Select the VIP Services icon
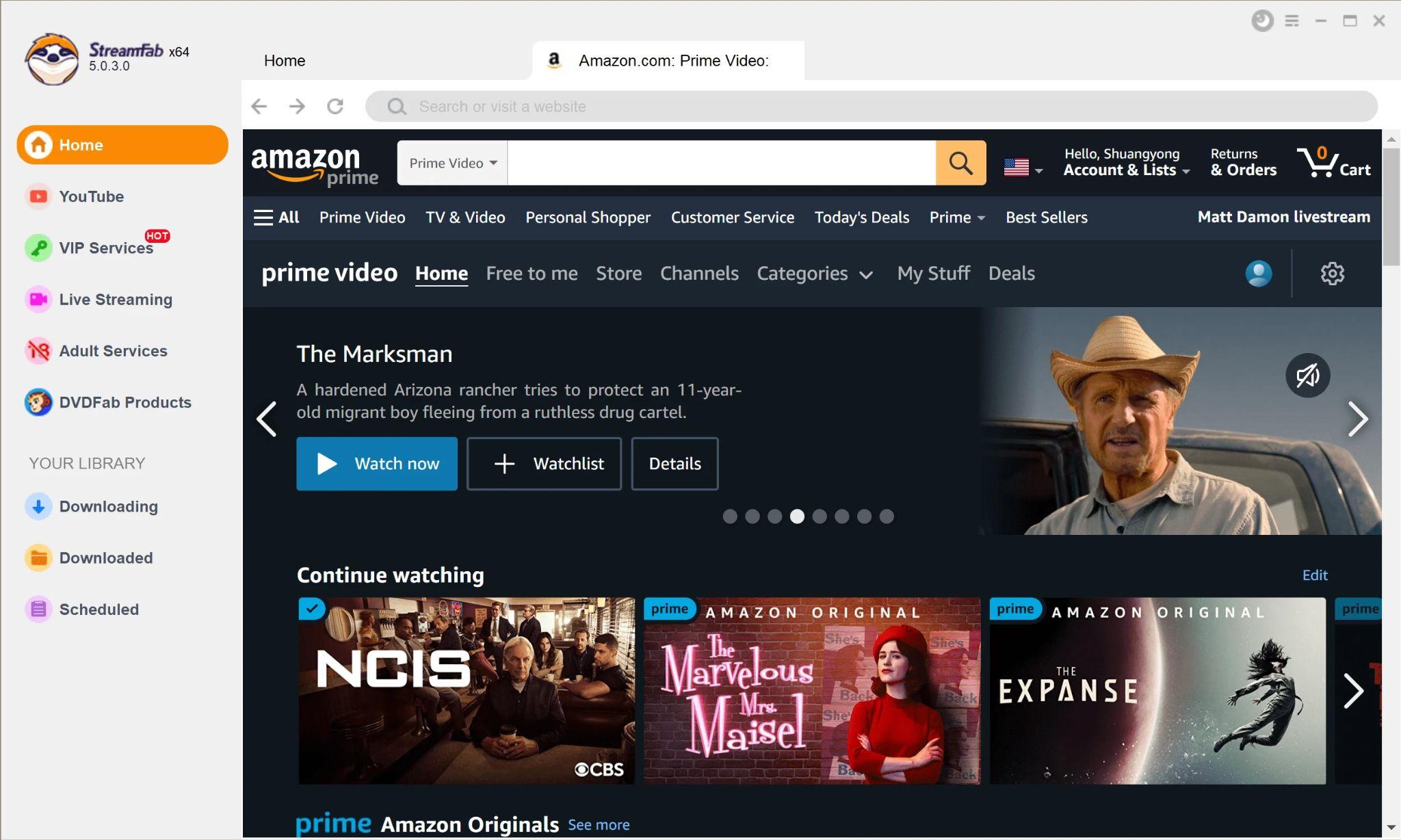1401x840 pixels. click(x=37, y=248)
